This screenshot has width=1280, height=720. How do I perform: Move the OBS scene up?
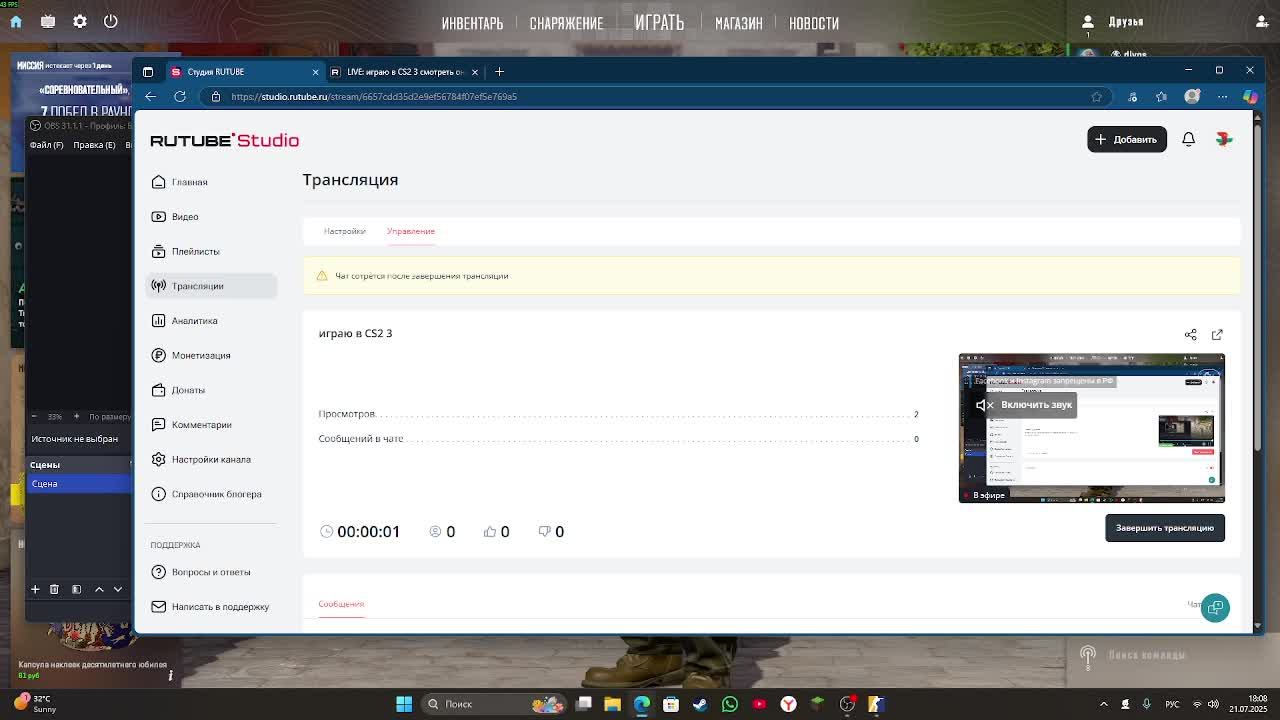[x=99, y=589]
